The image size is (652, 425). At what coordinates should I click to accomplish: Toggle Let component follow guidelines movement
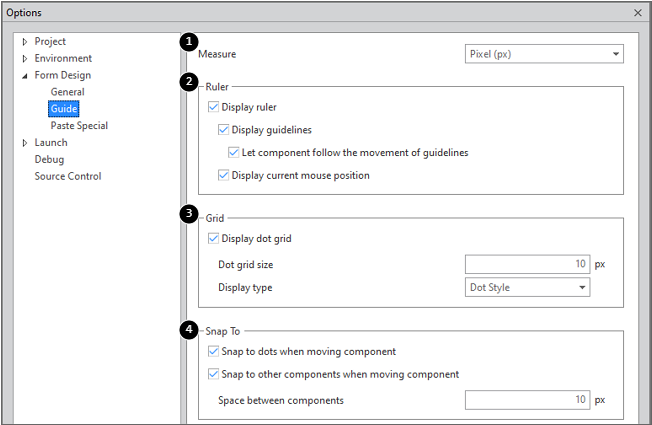(x=234, y=153)
